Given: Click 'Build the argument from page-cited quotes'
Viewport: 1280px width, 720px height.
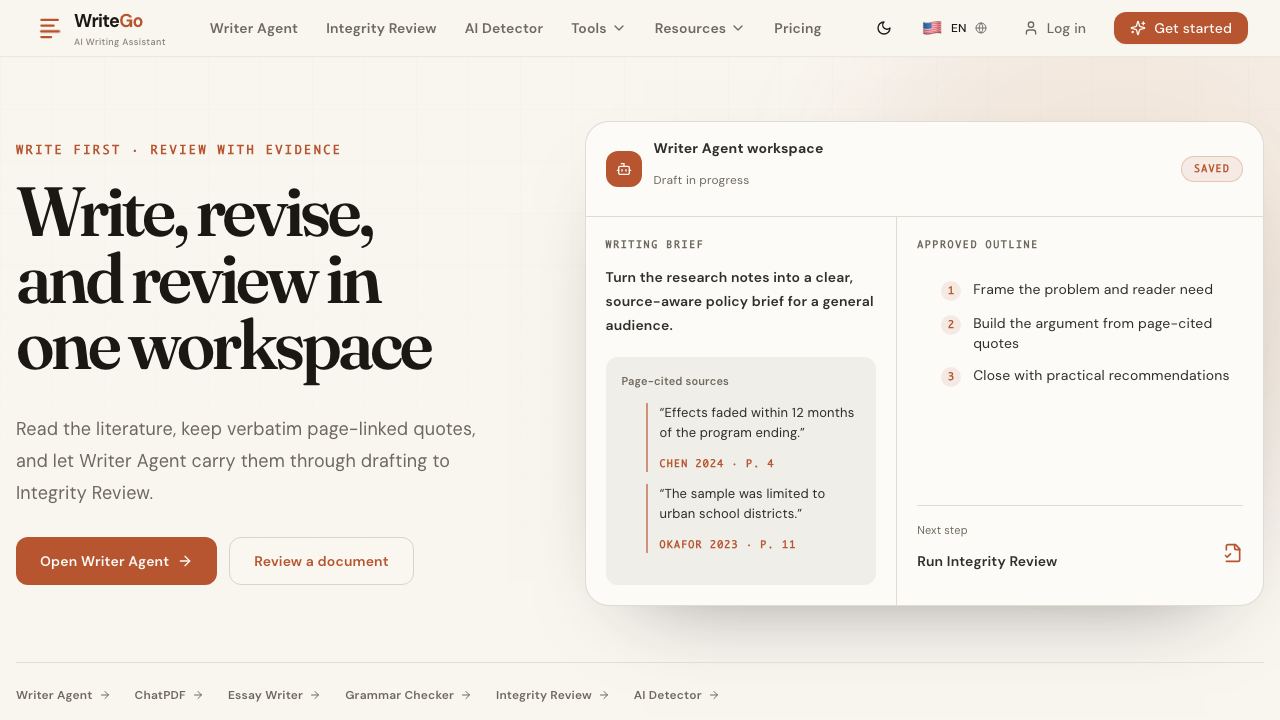Looking at the screenshot, I should pos(1092,333).
